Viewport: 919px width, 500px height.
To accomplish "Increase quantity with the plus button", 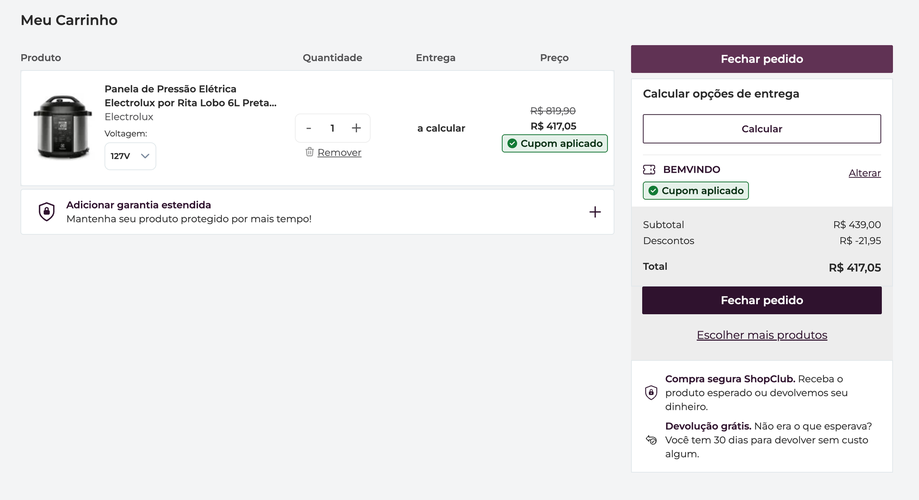I will pyautogui.click(x=356, y=128).
